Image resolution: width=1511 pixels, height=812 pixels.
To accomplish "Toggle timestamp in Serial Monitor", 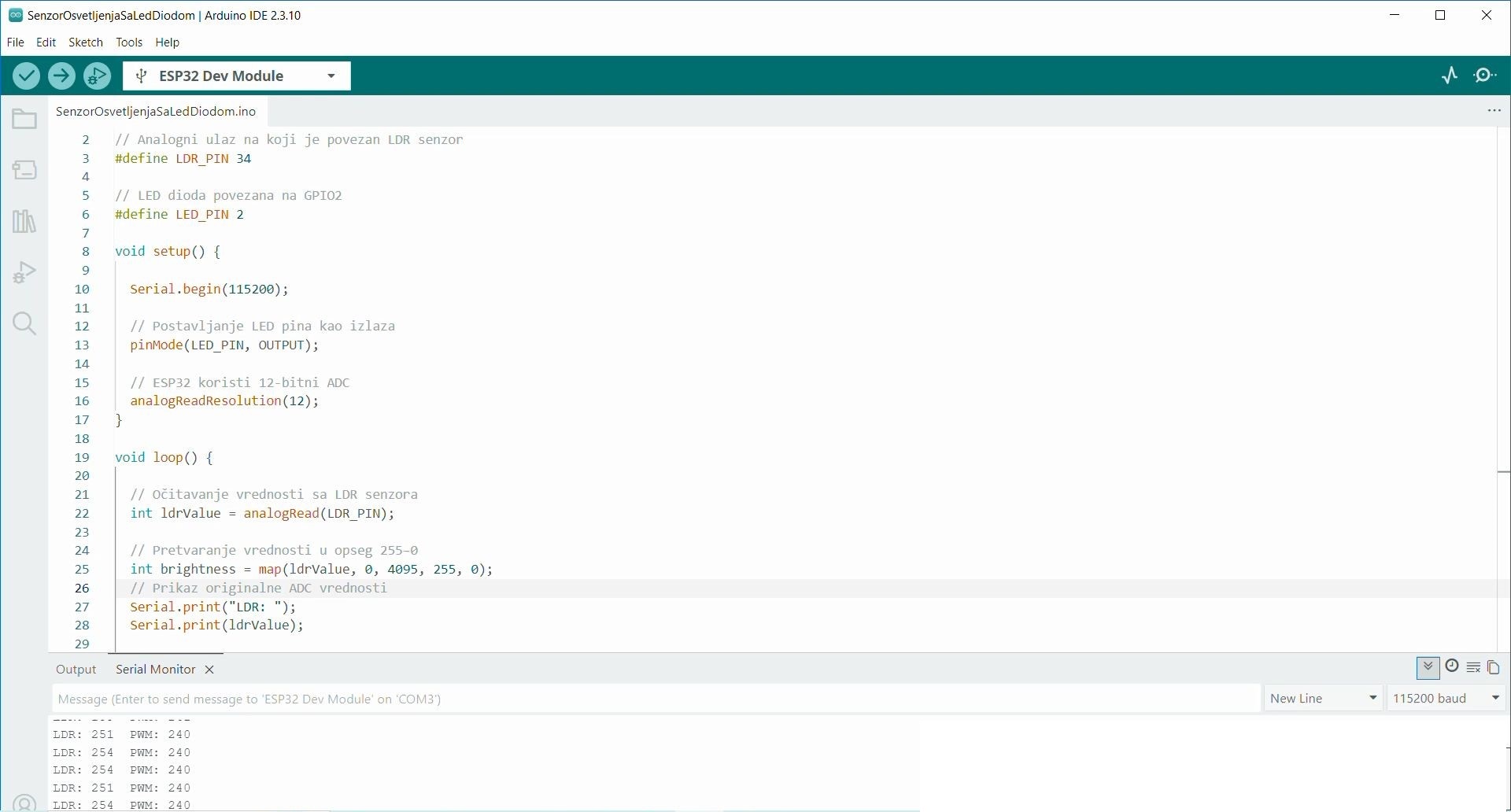I will tap(1452, 666).
